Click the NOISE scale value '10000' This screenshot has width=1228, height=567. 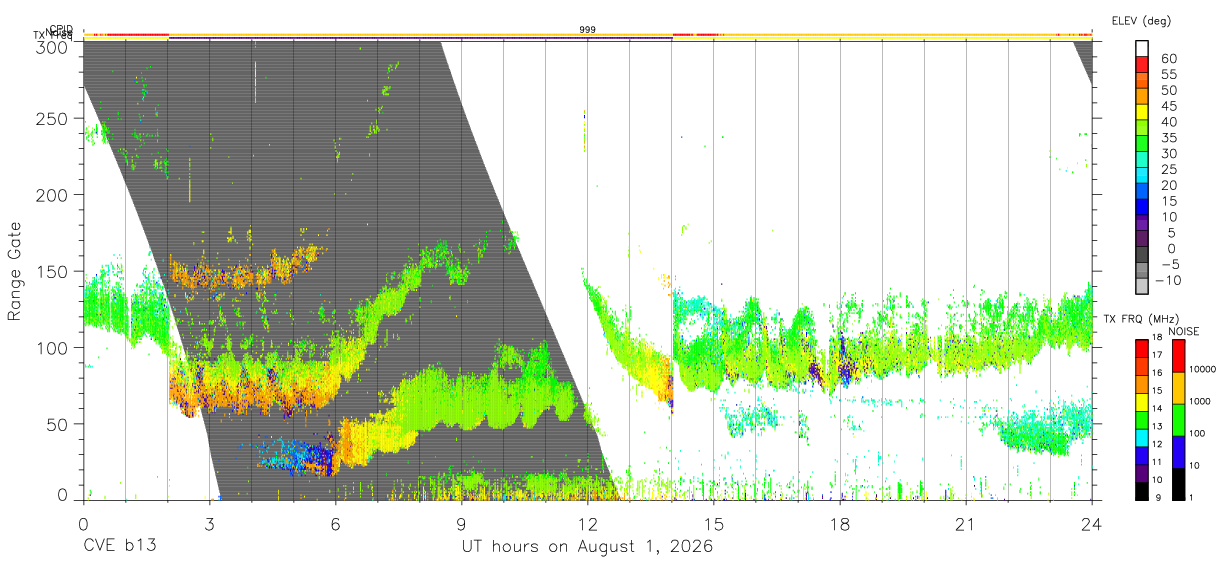[1203, 369]
